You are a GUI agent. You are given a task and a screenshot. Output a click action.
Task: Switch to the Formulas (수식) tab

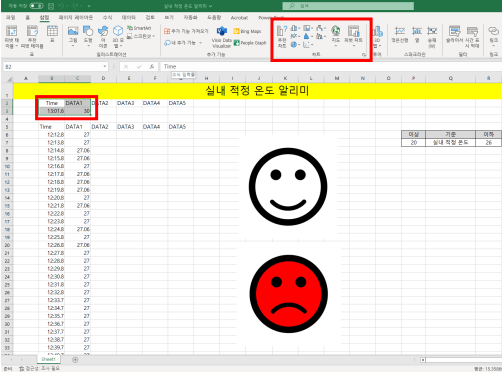pyautogui.click(x=107, y=17)
